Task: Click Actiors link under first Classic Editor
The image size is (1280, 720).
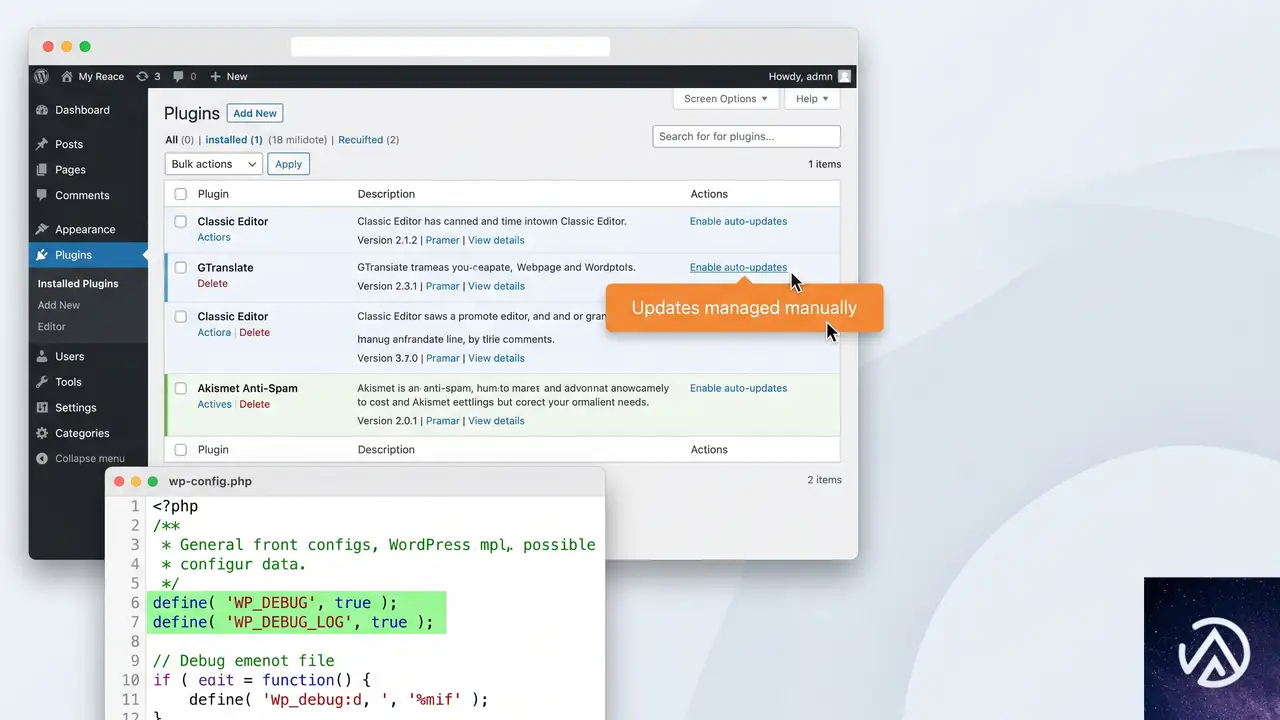Action: click(214, 238)
